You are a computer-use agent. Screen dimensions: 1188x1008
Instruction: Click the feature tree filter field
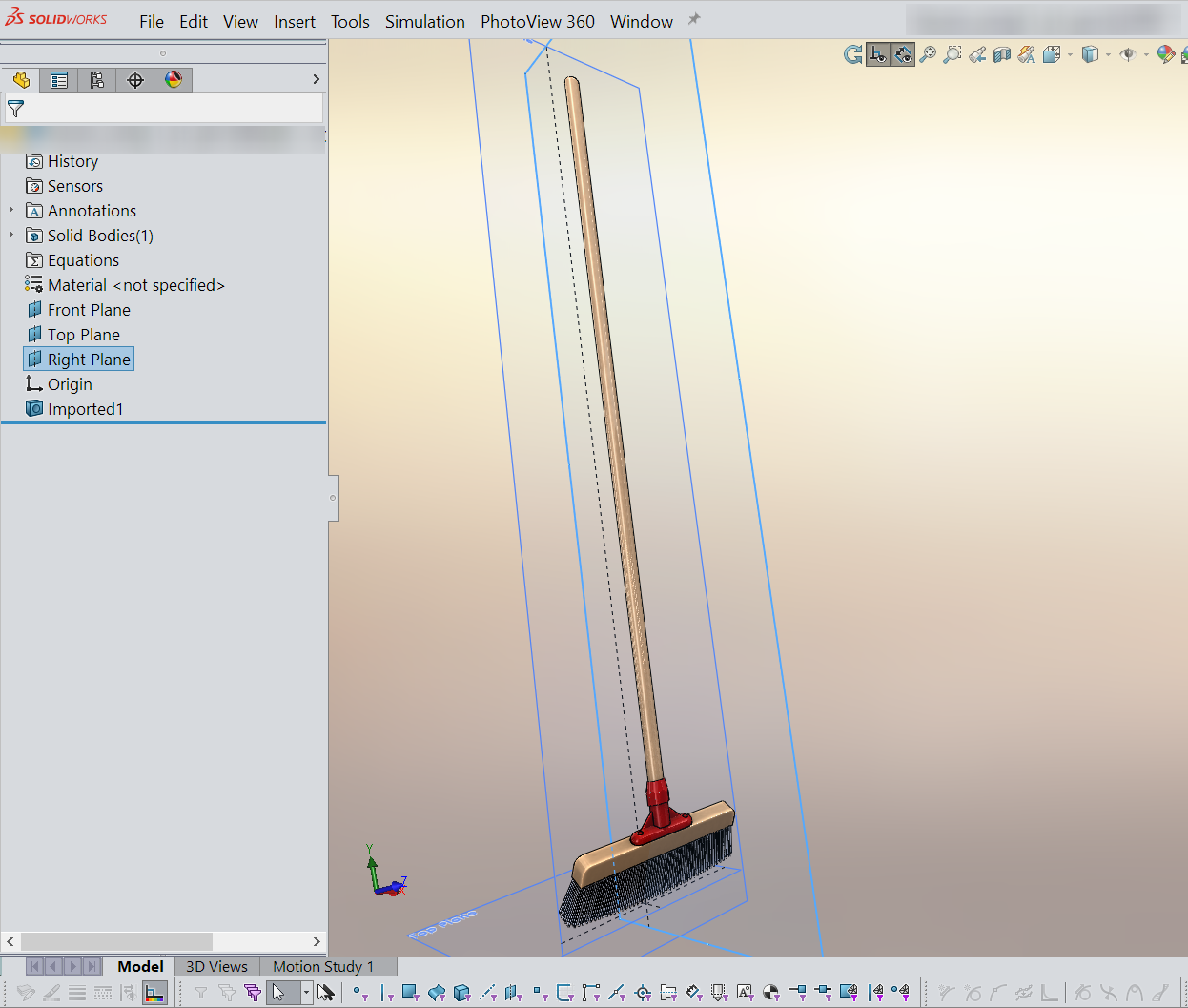[x=164, y=109]
